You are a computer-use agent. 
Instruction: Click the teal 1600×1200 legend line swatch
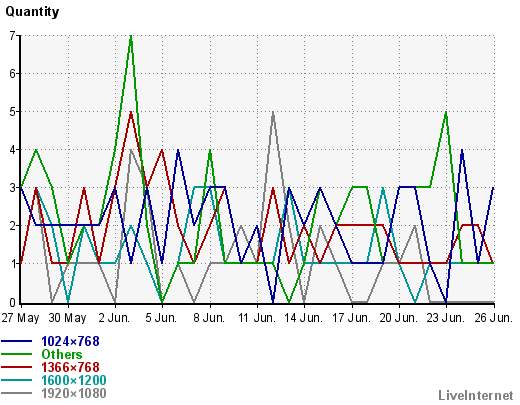tap(16, 380)
